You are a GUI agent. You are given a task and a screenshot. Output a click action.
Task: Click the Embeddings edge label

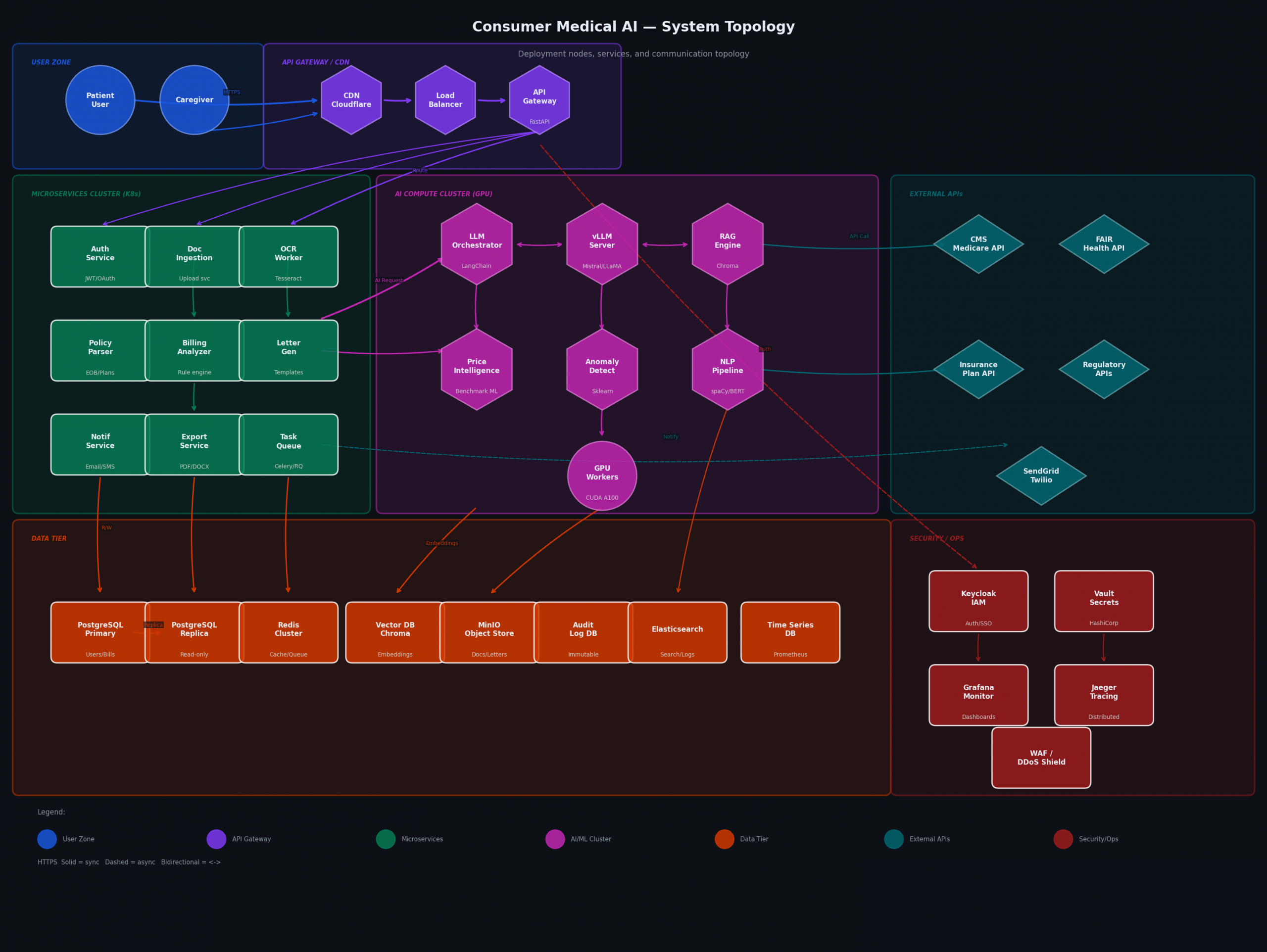tap(441, 543)
